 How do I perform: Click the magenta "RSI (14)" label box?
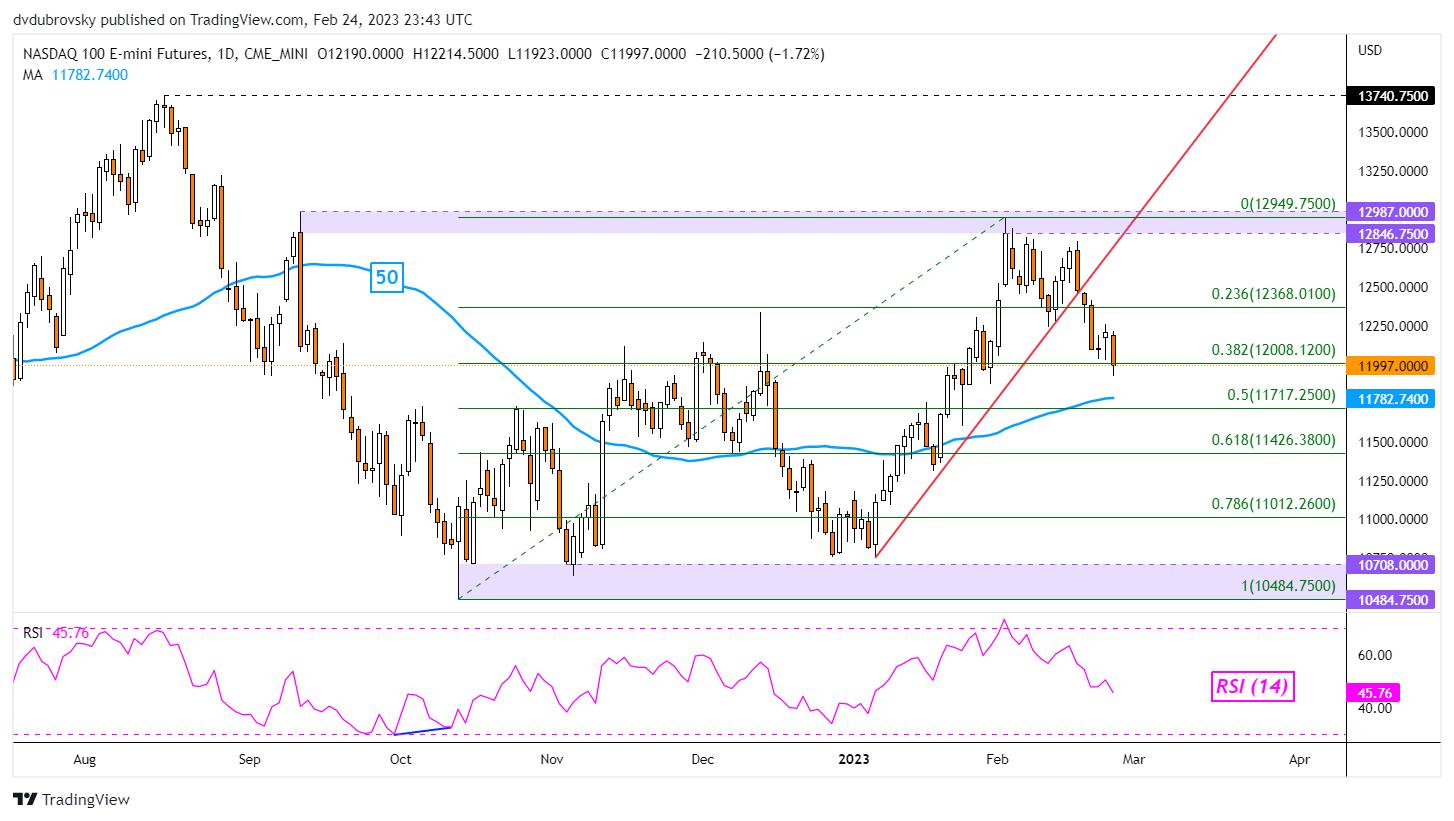pos(1251,686)
